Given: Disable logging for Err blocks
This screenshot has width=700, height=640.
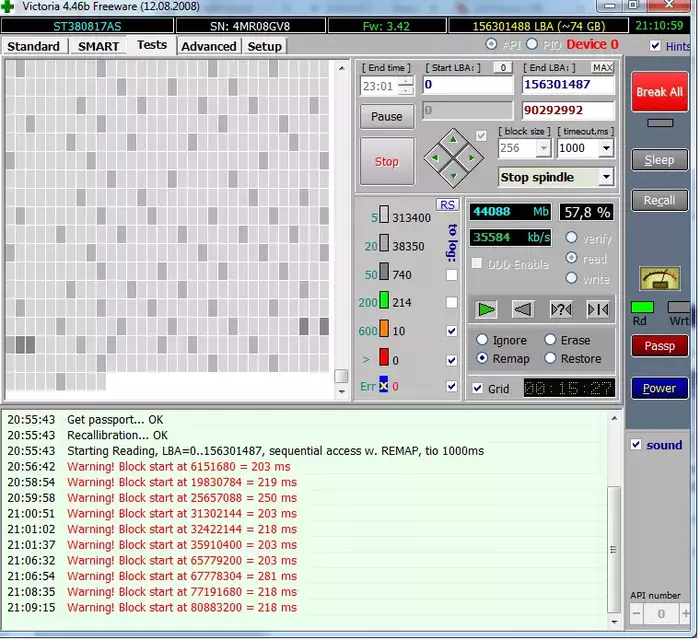Looking at the screenshot, I should 452,386.
